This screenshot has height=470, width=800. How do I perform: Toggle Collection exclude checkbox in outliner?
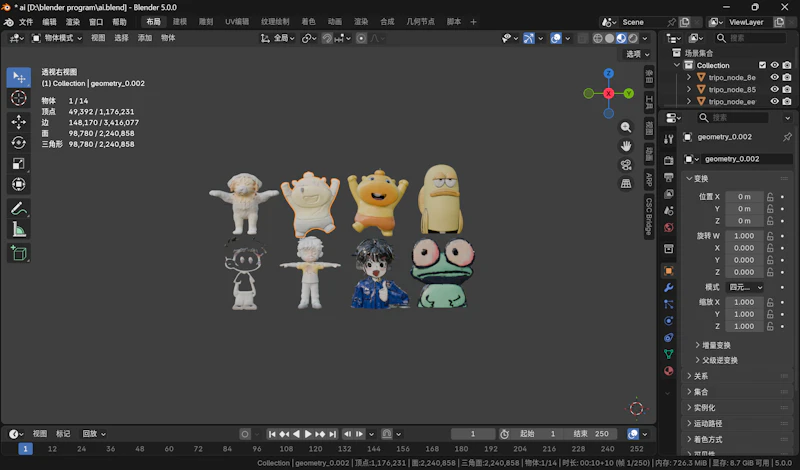pos(762,65)
